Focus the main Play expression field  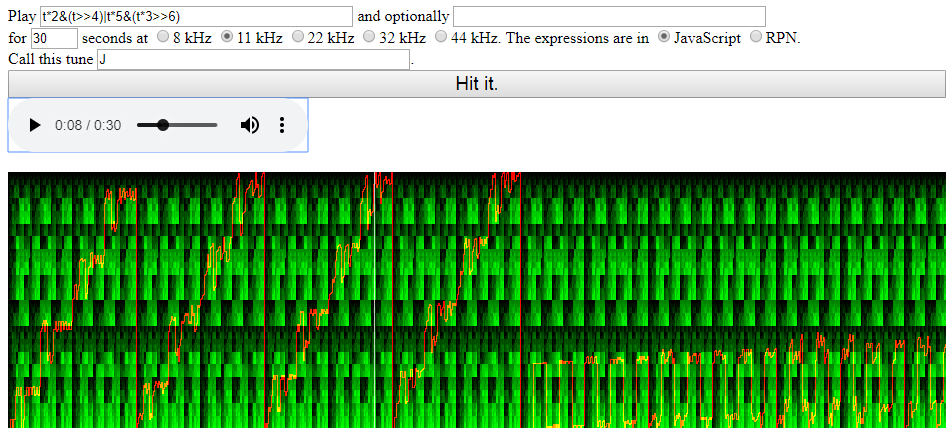[x=196, y=16]
